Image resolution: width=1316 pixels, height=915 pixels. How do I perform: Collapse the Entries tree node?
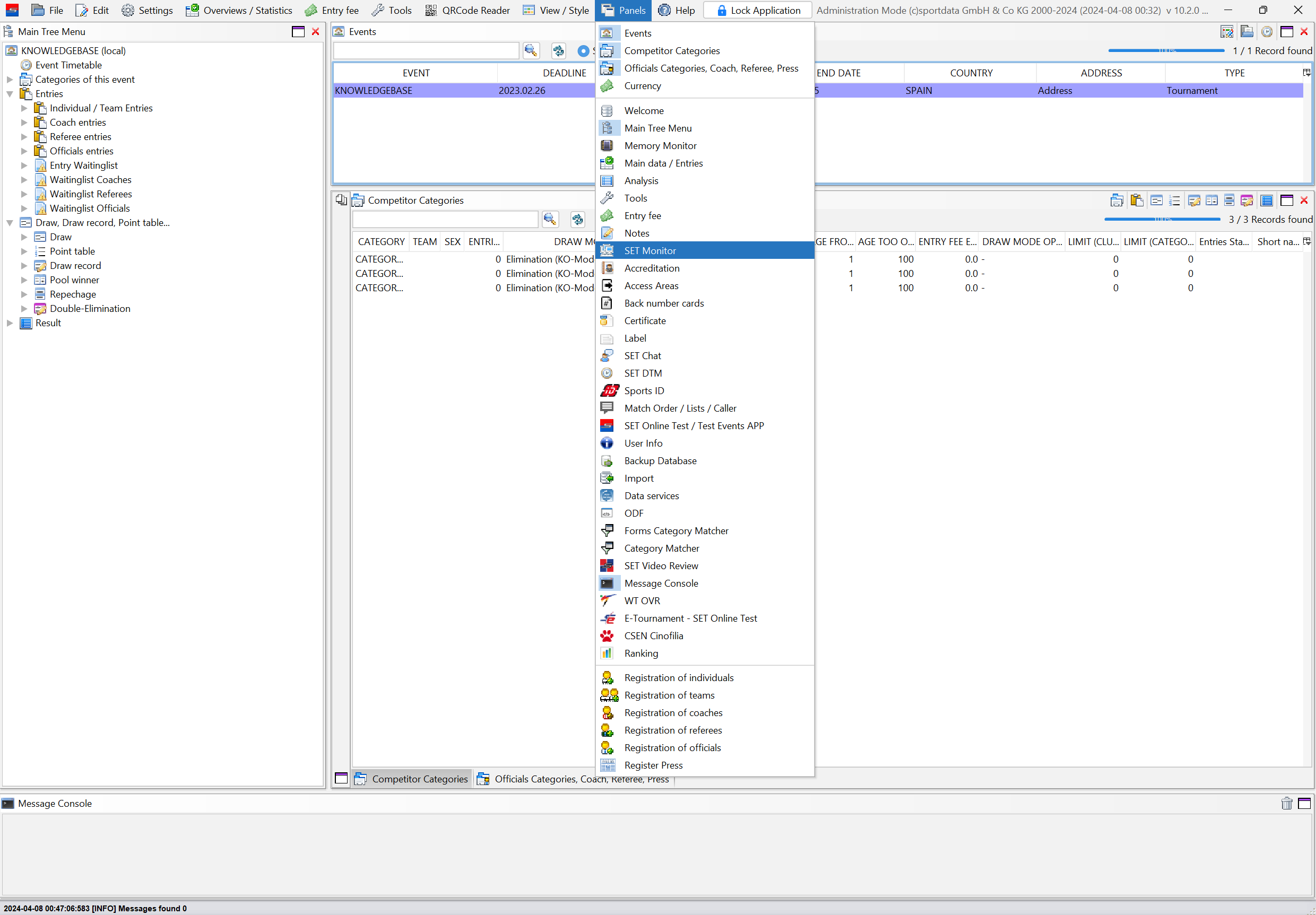tap(10, 94)
